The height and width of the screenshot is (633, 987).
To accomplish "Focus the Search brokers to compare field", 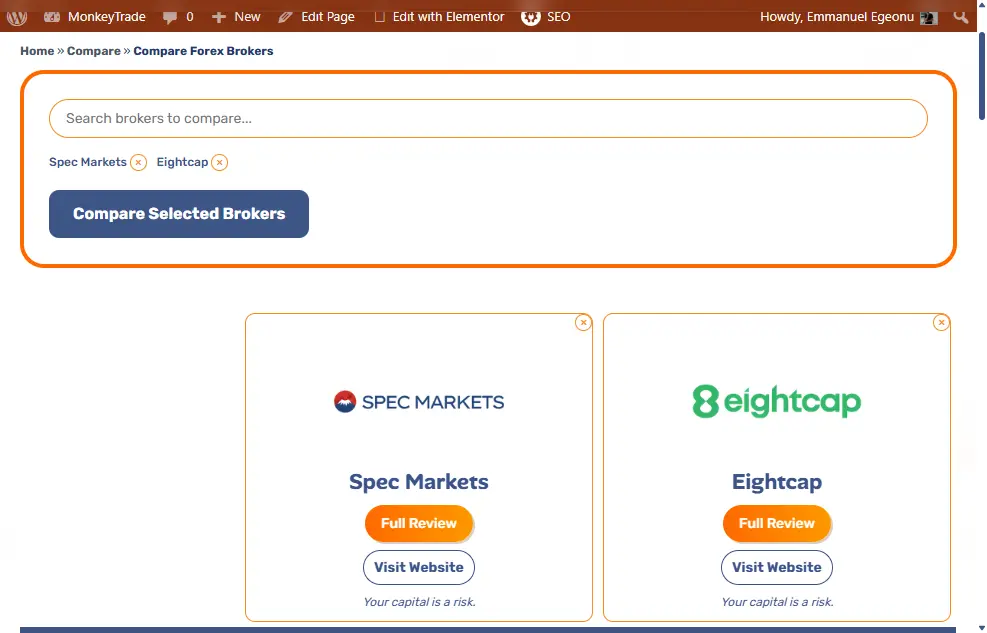I will pos(488,118).
